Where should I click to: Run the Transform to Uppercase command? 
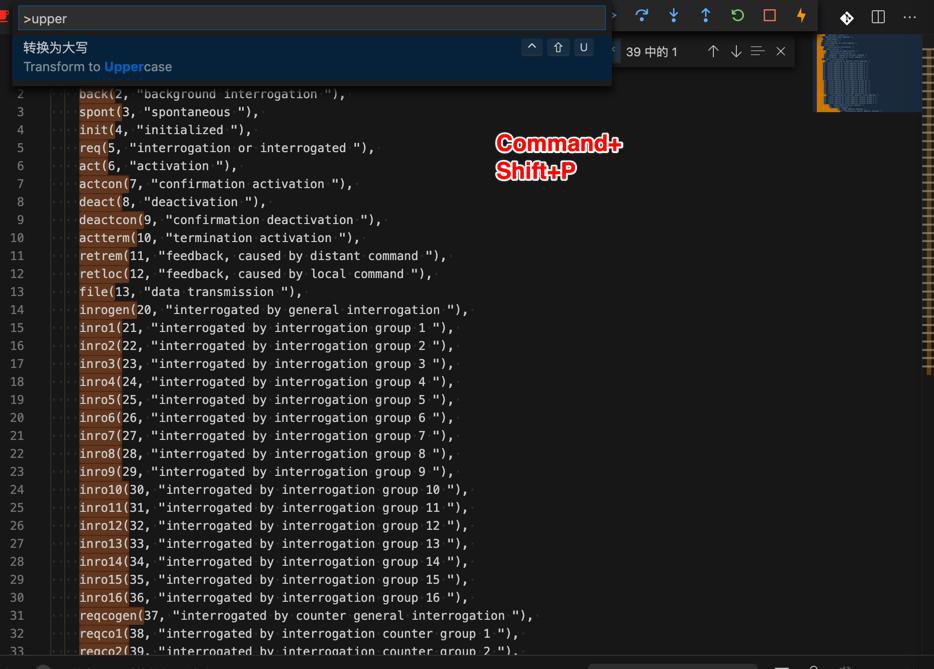coord(312,57)
